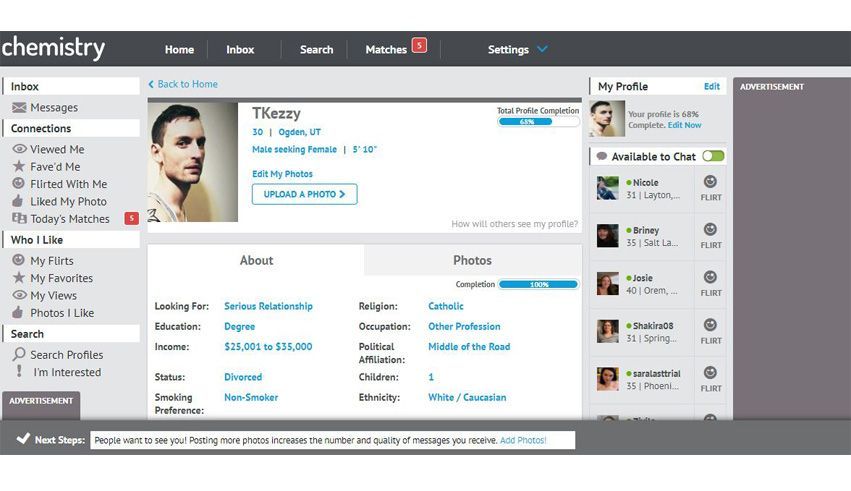Flirt with Josie using smiley icon
Screen dimensions: 851x491
click(710, 277)
